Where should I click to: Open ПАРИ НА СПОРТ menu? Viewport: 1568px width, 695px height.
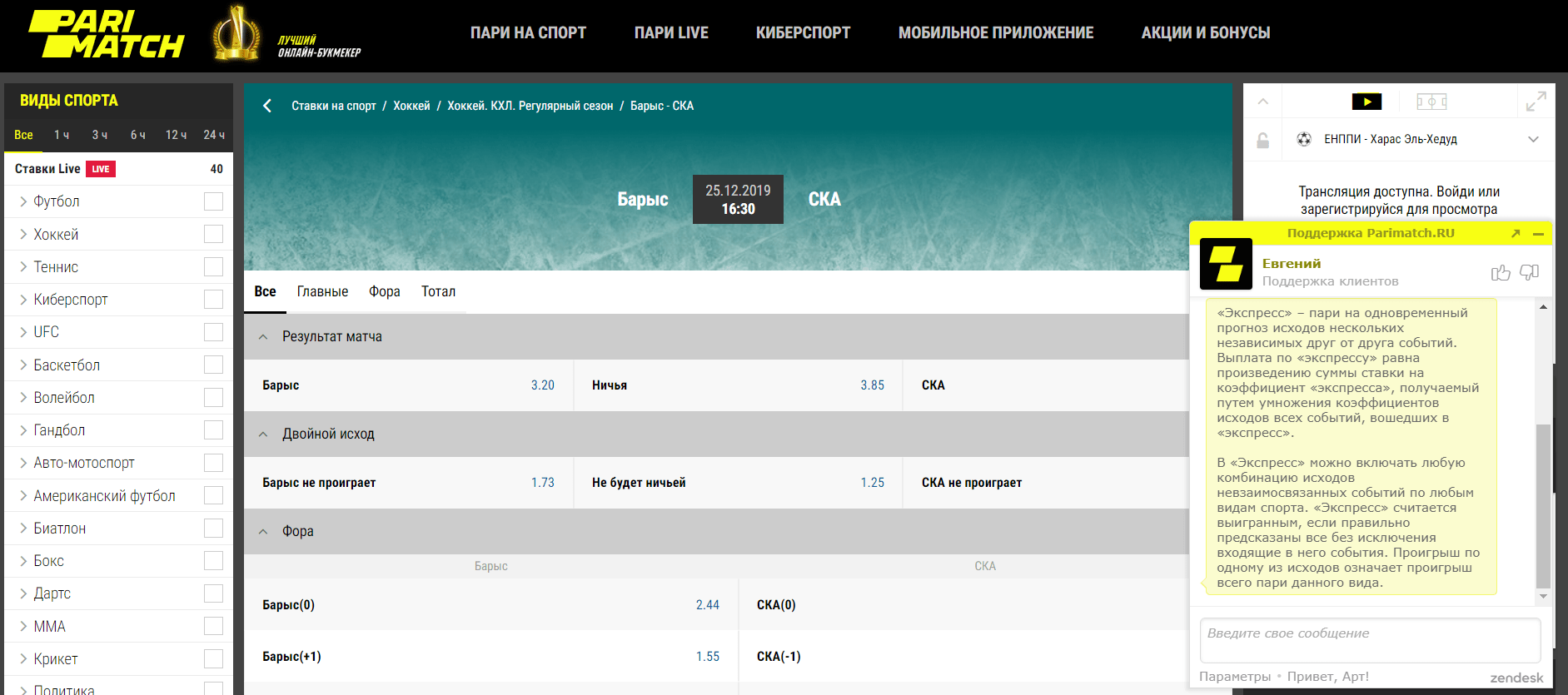coord(528,32)
